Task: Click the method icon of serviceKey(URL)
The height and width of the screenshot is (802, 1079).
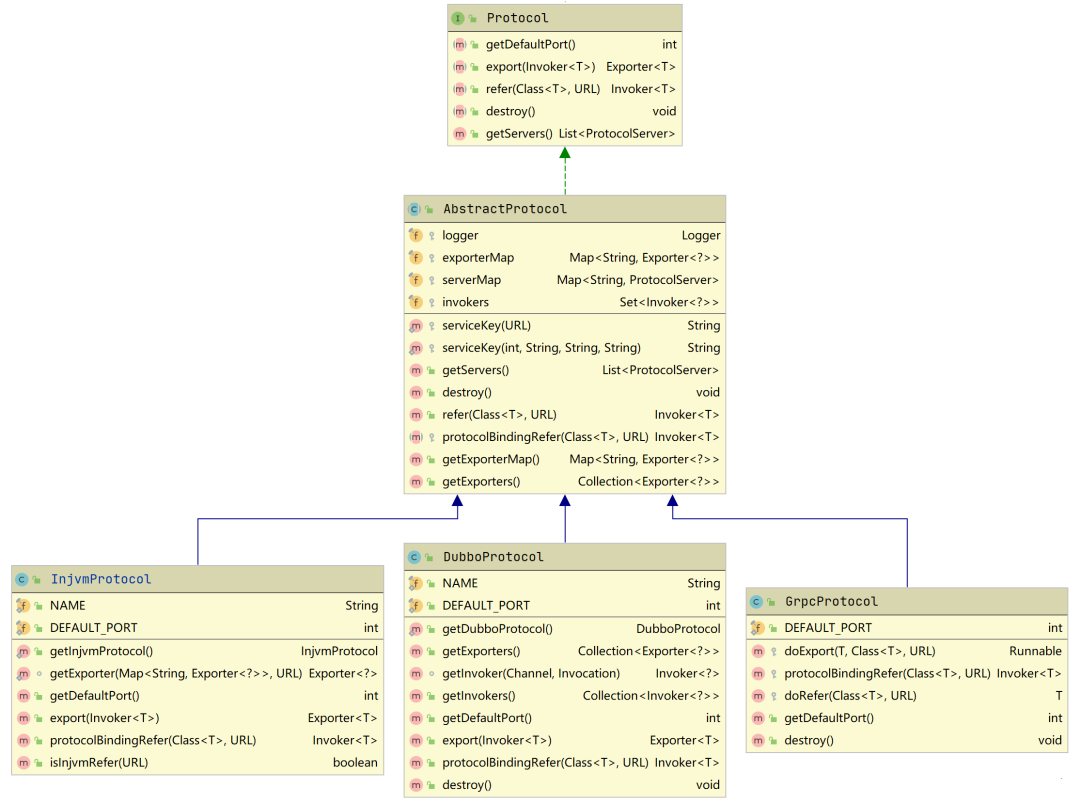Action: (x=416, y=326)
